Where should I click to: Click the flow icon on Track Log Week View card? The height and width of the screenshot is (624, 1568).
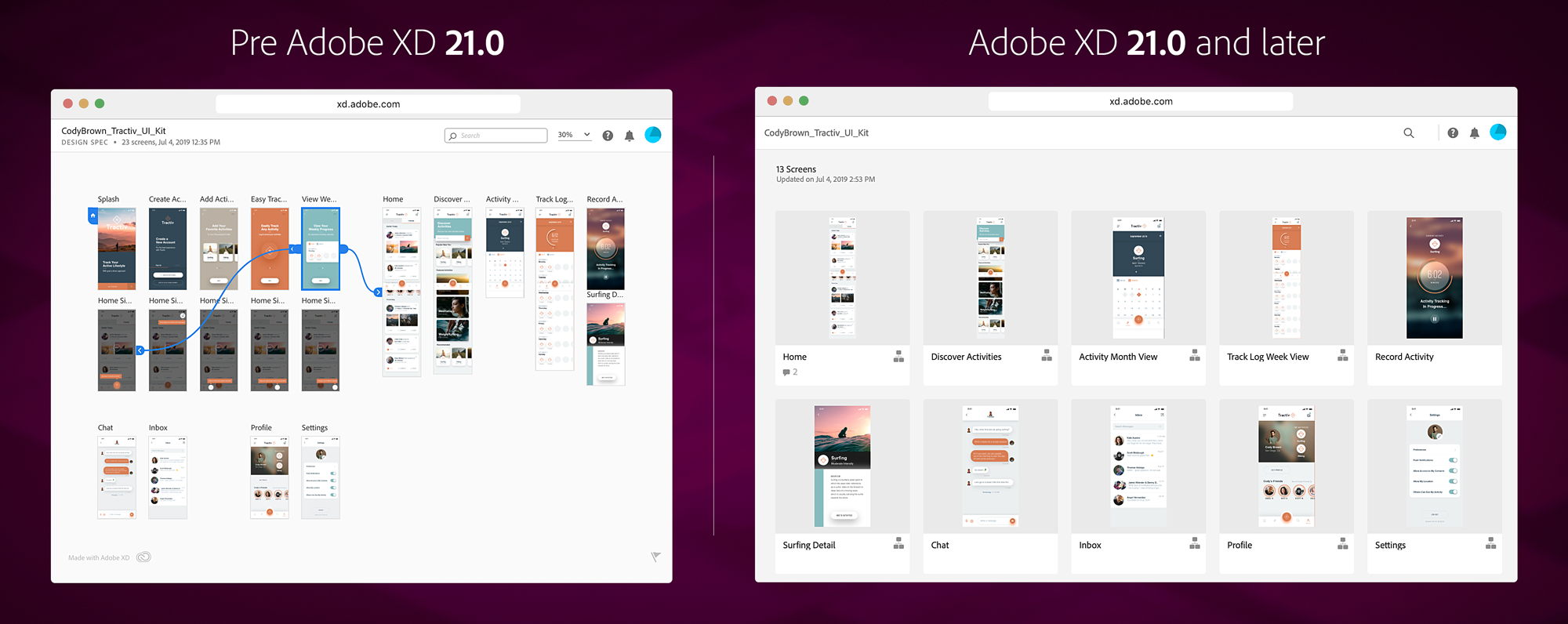point(1343,356)
